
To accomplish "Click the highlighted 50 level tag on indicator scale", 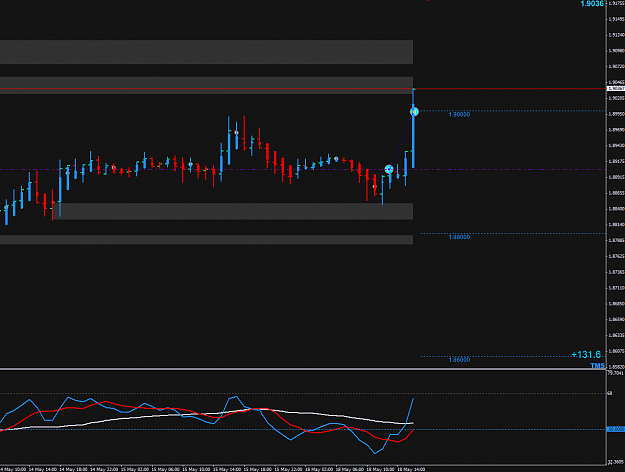I will (615, 429).
